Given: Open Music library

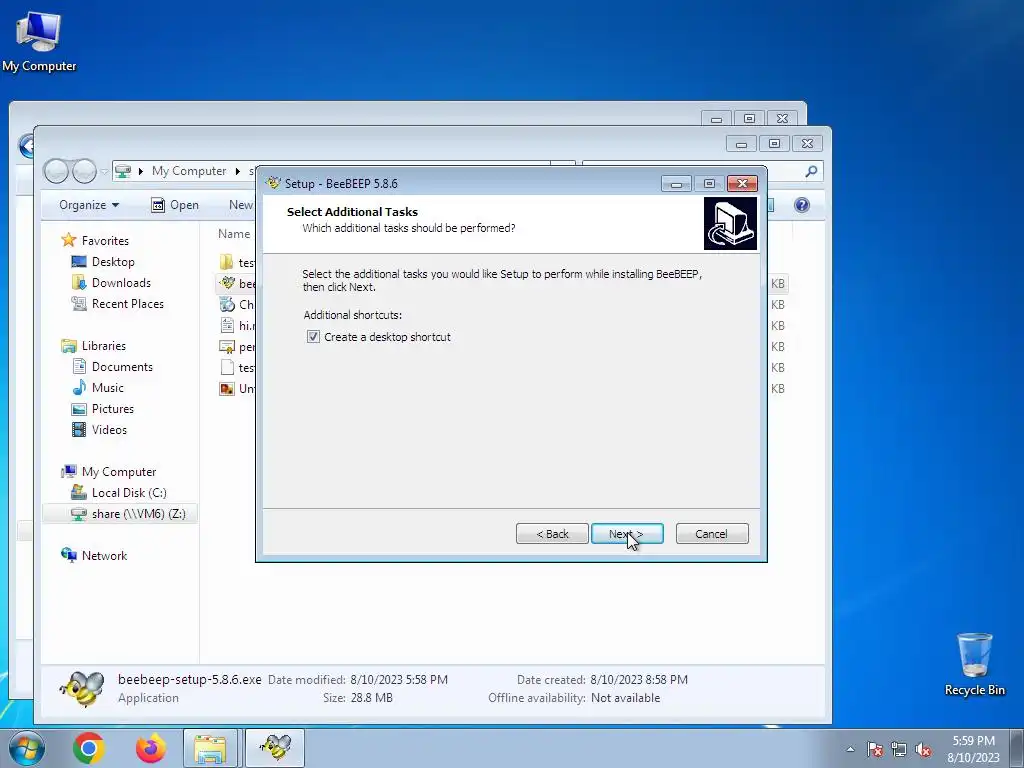Looking at the screenshot, I should (x=108, y=387).
